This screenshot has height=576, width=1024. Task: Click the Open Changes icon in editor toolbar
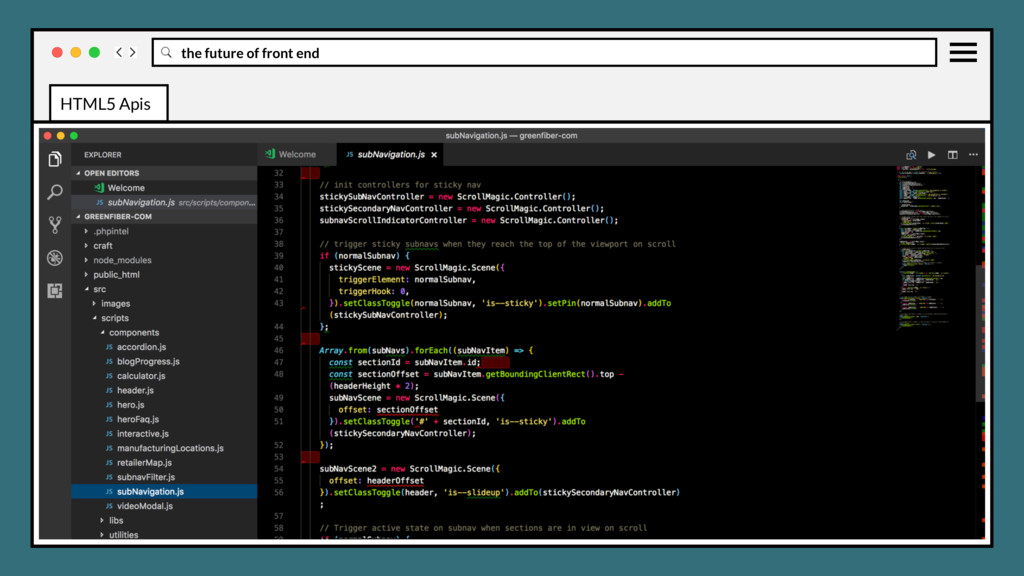(x=911, y=155)
